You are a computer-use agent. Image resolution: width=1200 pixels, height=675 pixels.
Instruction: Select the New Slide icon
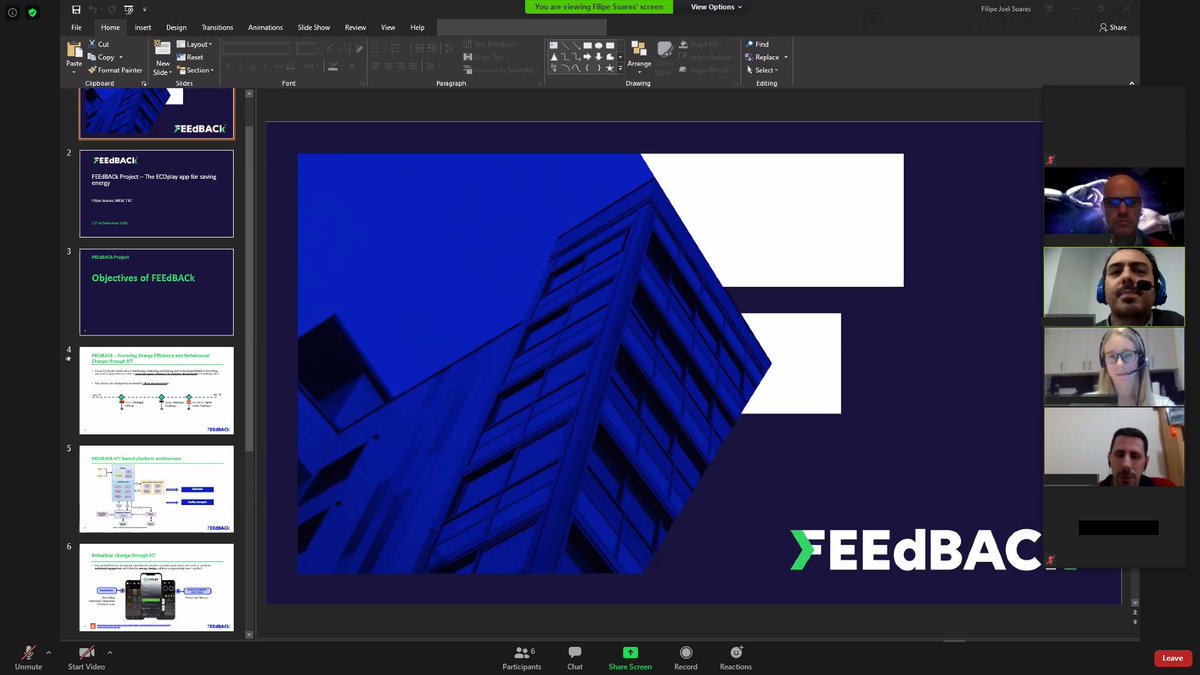coord(162,47)
